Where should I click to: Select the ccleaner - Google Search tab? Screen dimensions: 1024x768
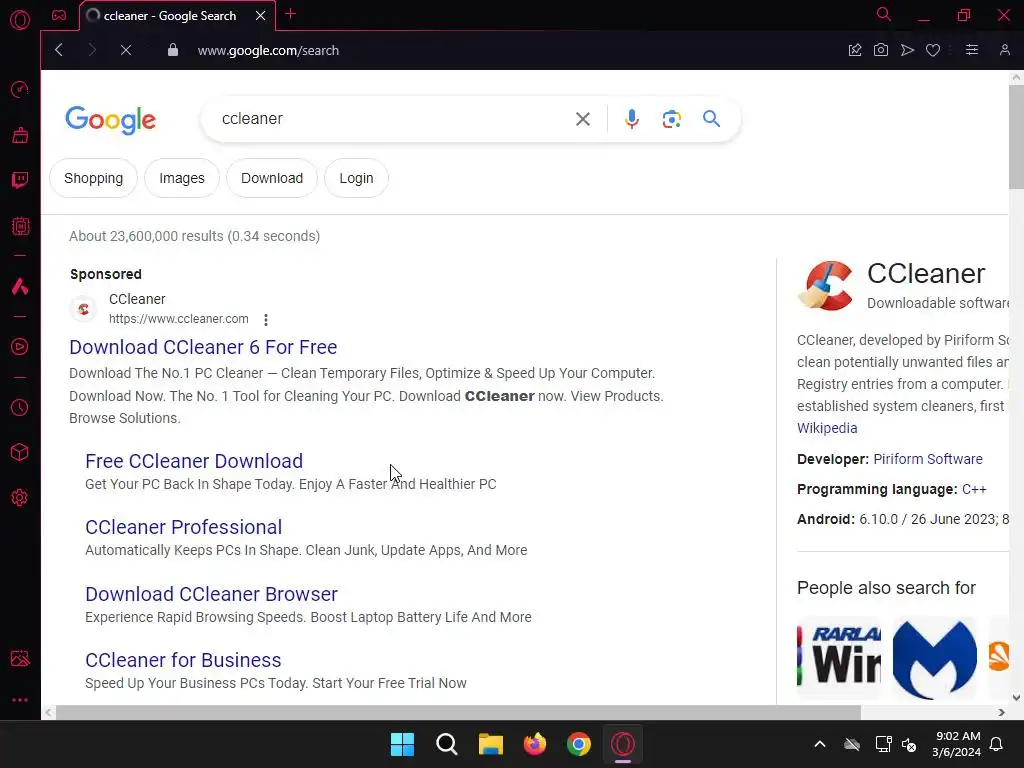tap(170, 16)
